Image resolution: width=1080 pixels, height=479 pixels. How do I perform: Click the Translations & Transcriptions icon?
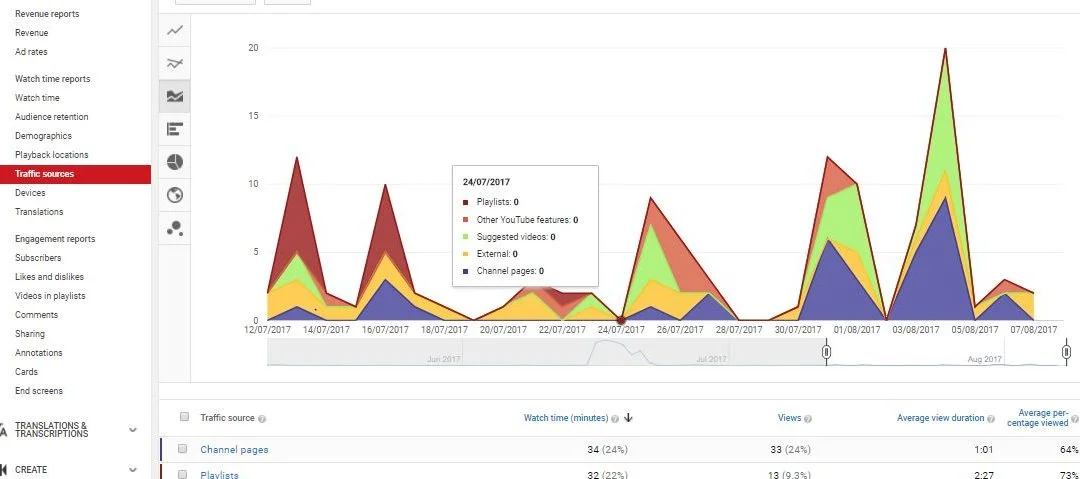[4, 430]
